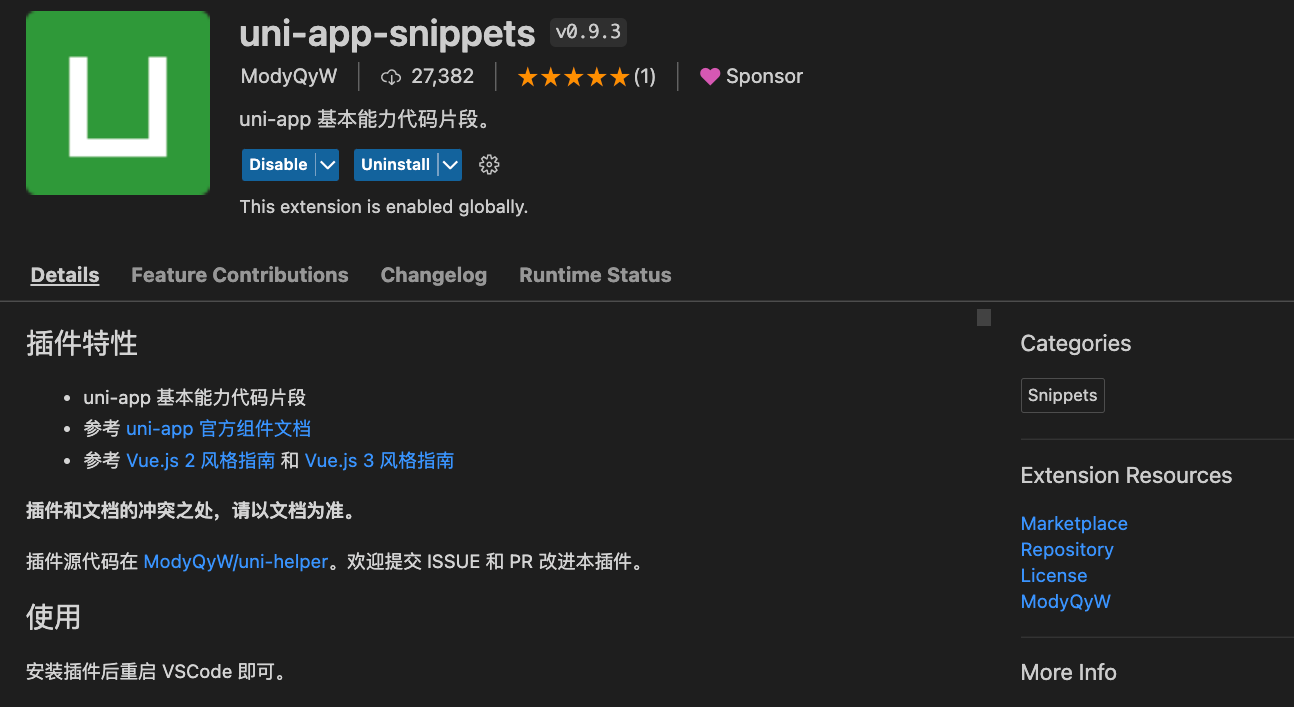
Task: Expand the Uninstall button dropdown arrow
Action: pyautogui.click(x=450, y=165)
